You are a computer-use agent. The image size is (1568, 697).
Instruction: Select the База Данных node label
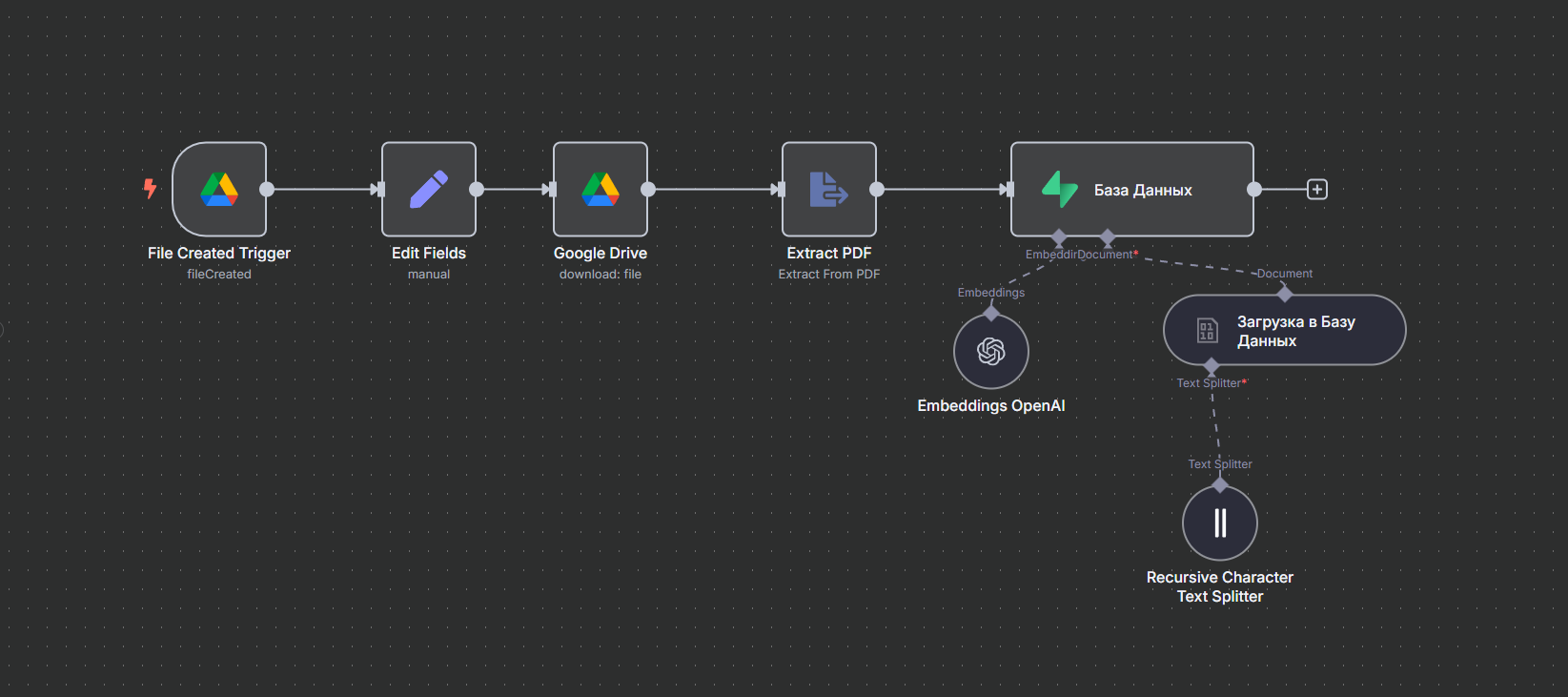coord(1143,190)
